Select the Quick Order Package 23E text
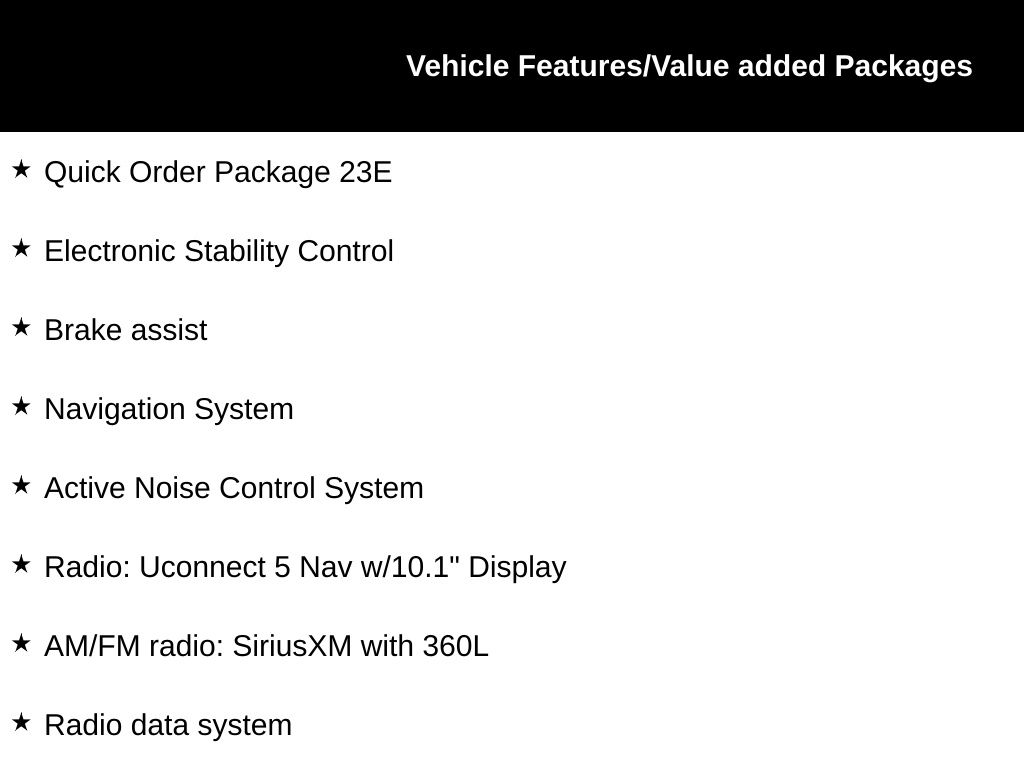 coord(218,173)
